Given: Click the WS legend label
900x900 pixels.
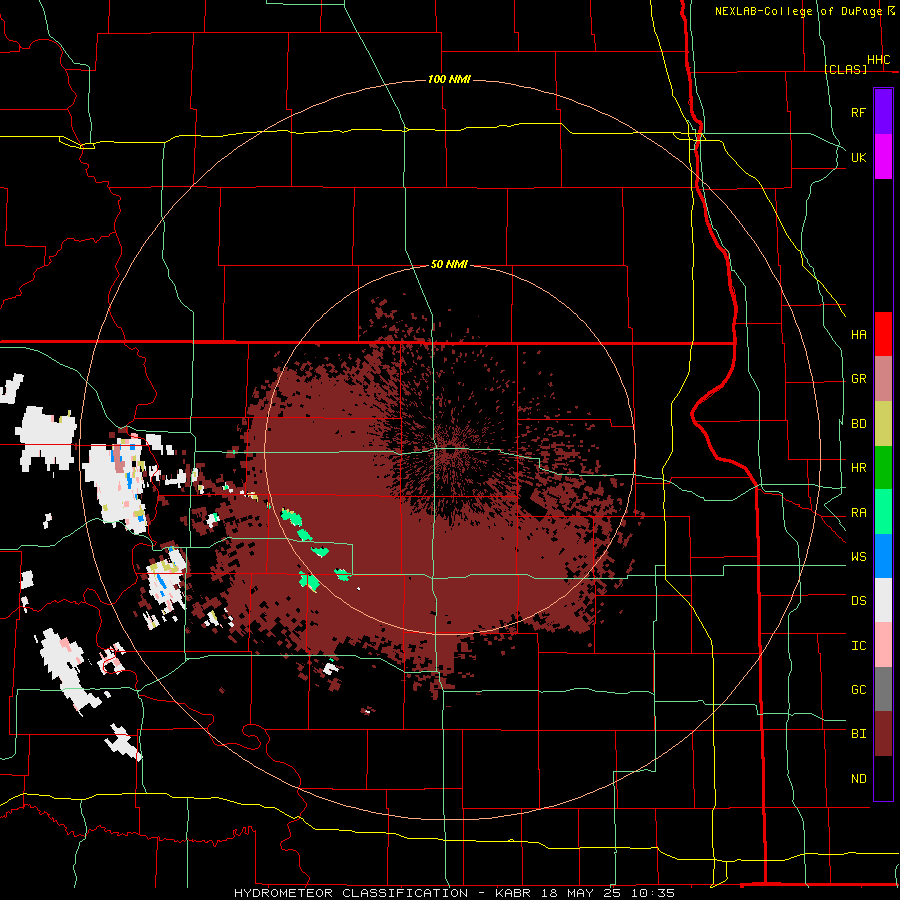Looking at the screenshot, I should click(858, 557).
